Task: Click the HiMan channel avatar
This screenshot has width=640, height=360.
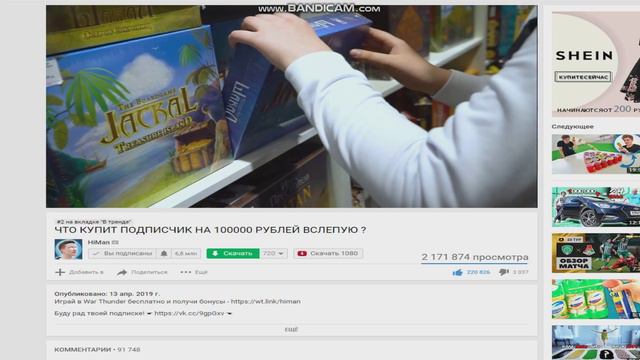Action: (x=68, y=249)
